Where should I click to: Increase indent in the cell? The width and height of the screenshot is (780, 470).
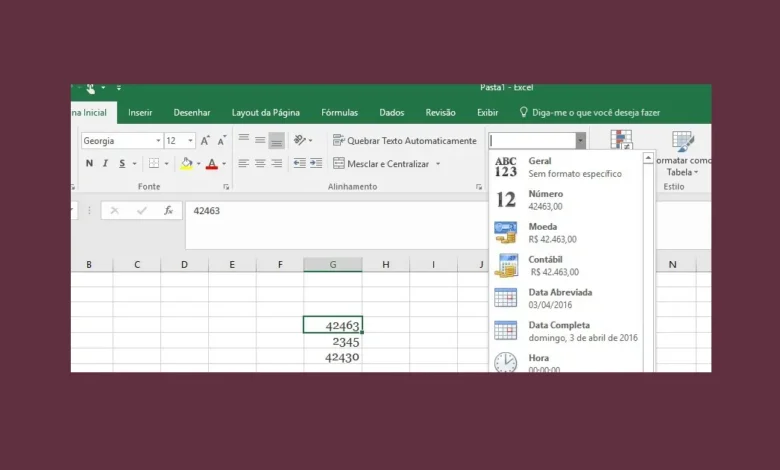click(x=316, y=163)
